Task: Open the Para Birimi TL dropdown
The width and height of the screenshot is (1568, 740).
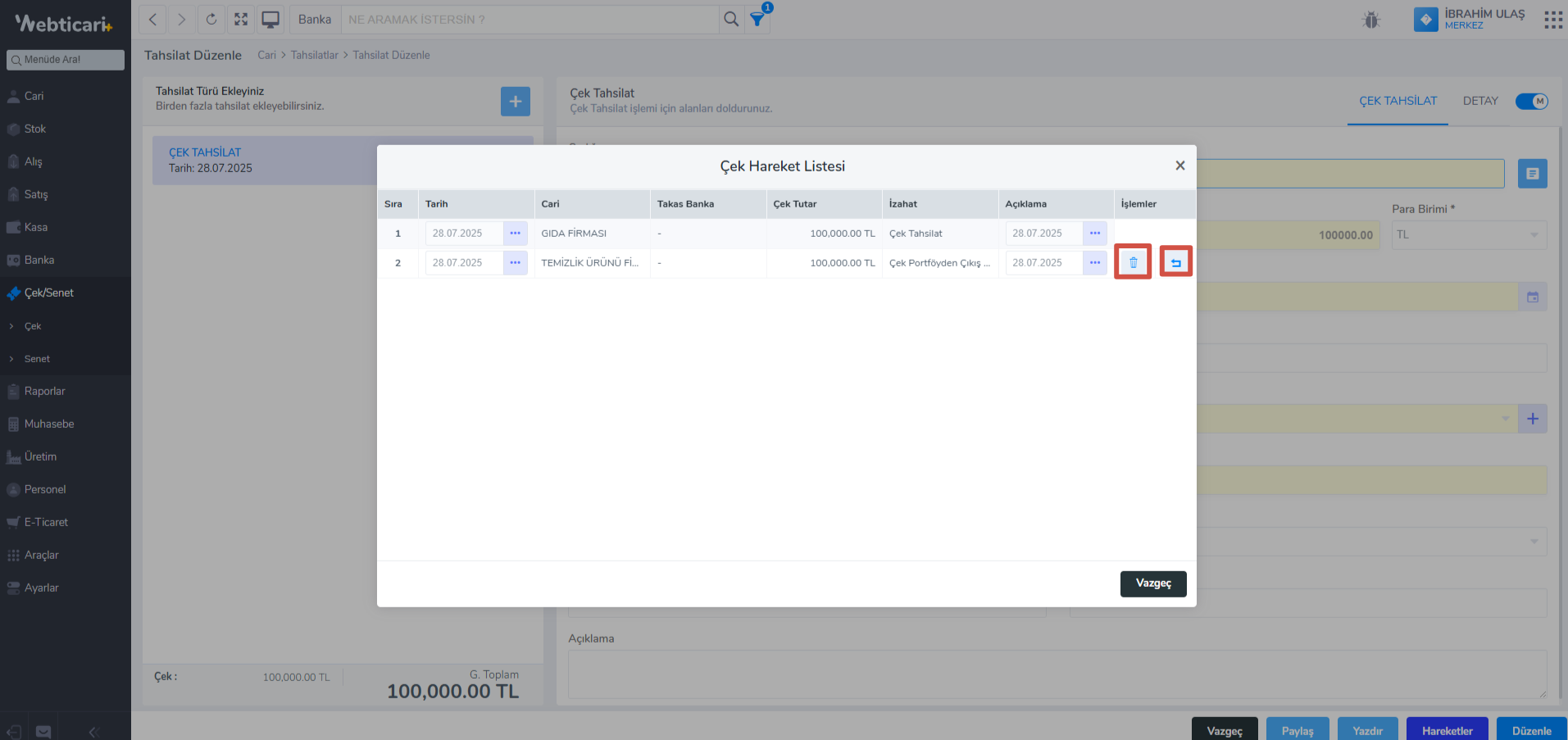Action: 1468,235
